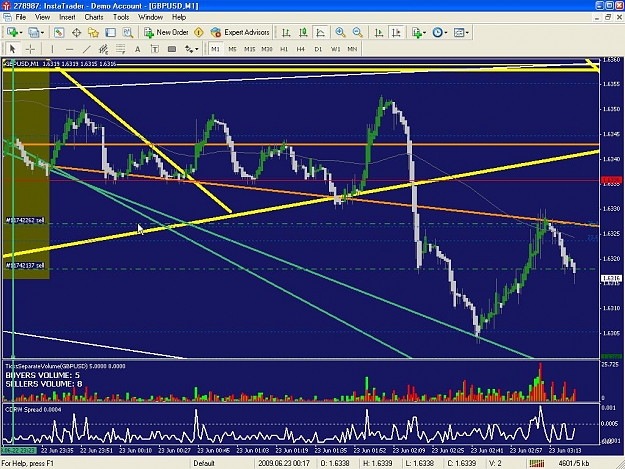The width and height of the screenshot is (625, 469).
Task: Select the standard arrow Cursor tool
Action: (x=12, y=49)
